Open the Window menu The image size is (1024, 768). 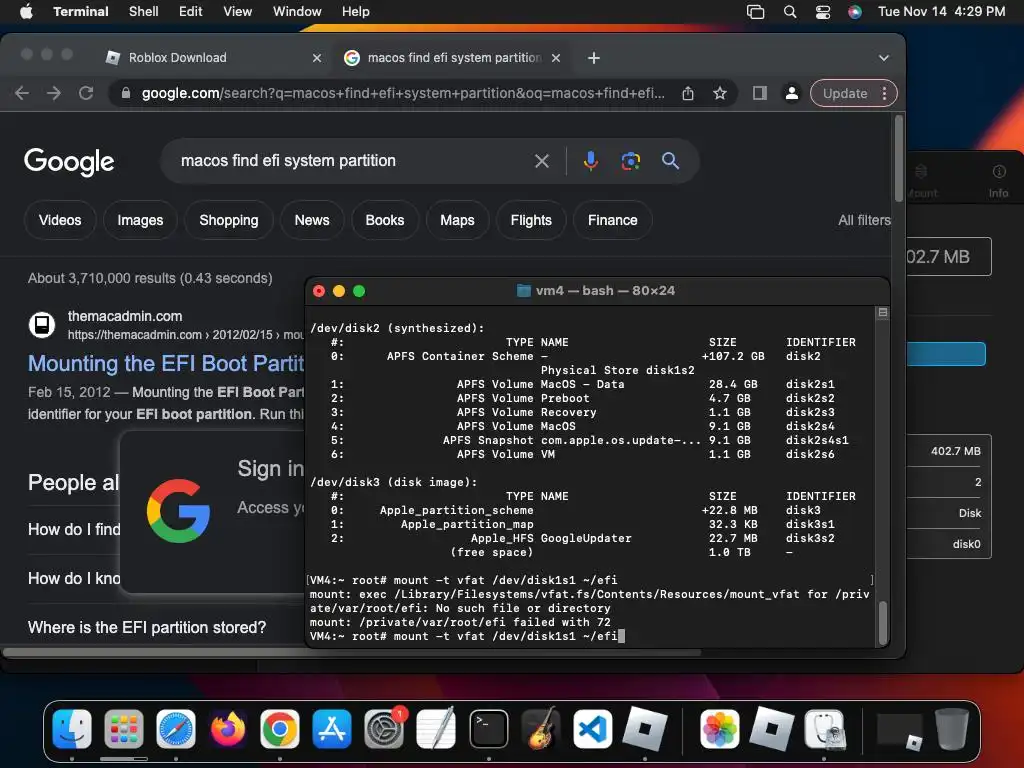click(296, 11)
